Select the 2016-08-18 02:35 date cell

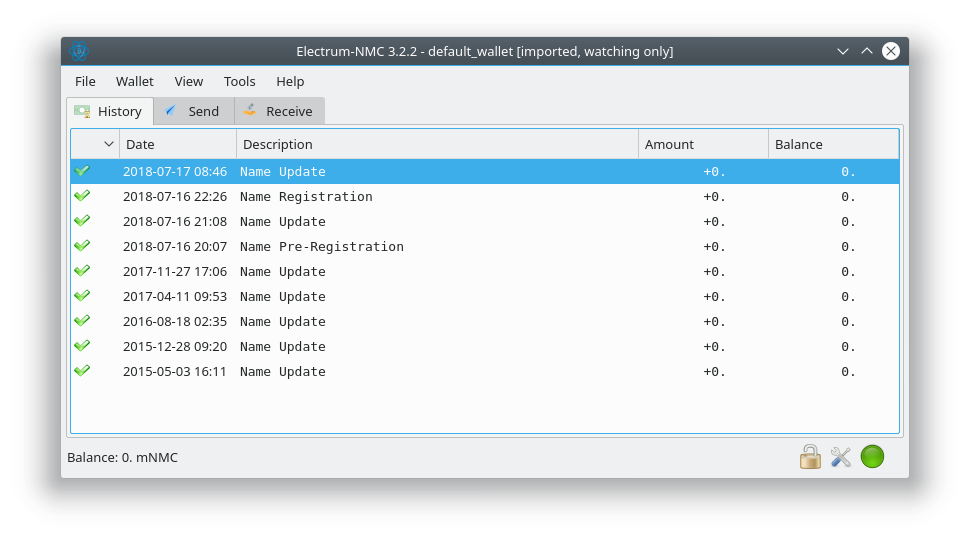(x=175, y=322)
